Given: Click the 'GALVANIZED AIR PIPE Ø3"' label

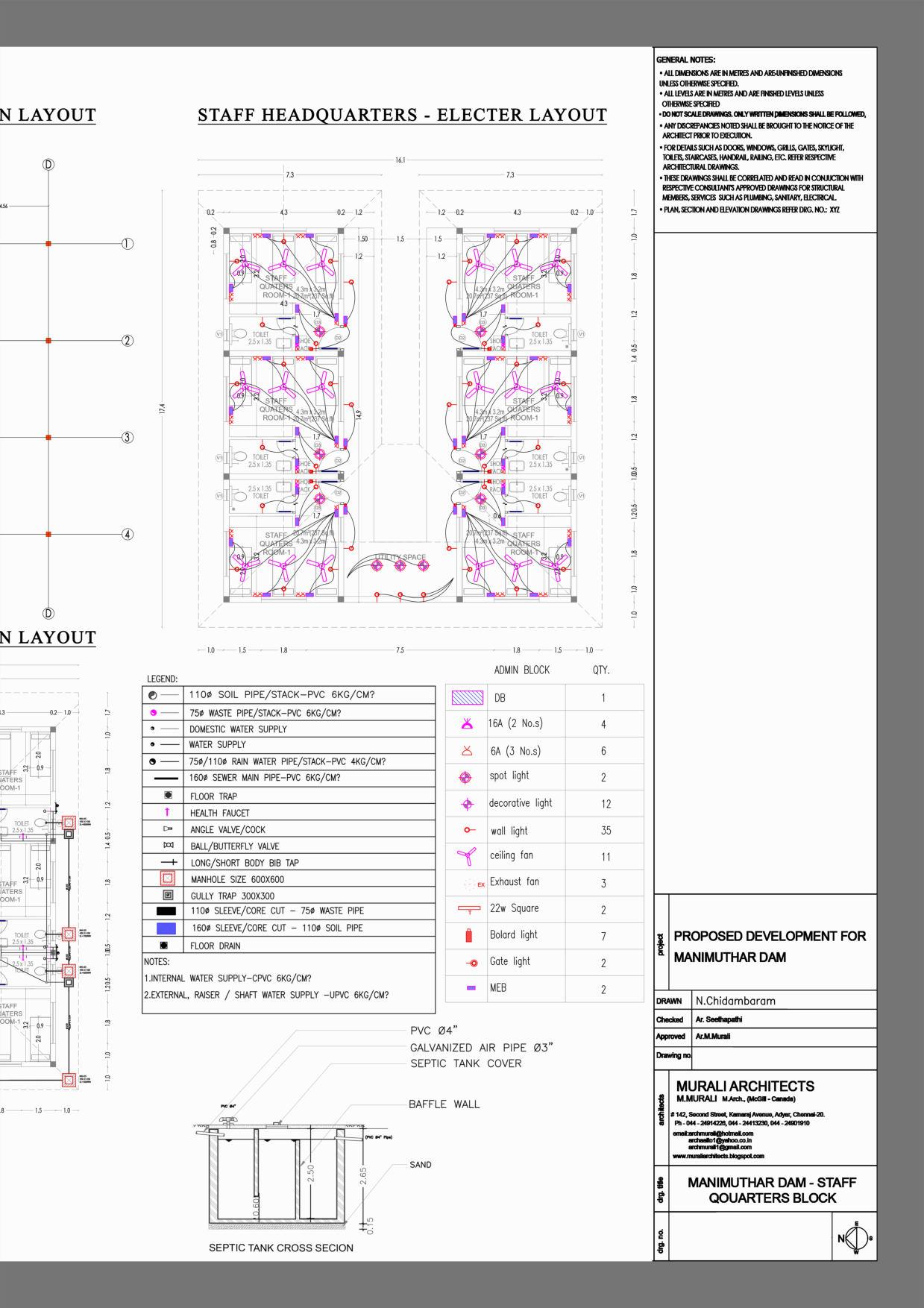Looking at the screenshot, I should (482, 1048).
